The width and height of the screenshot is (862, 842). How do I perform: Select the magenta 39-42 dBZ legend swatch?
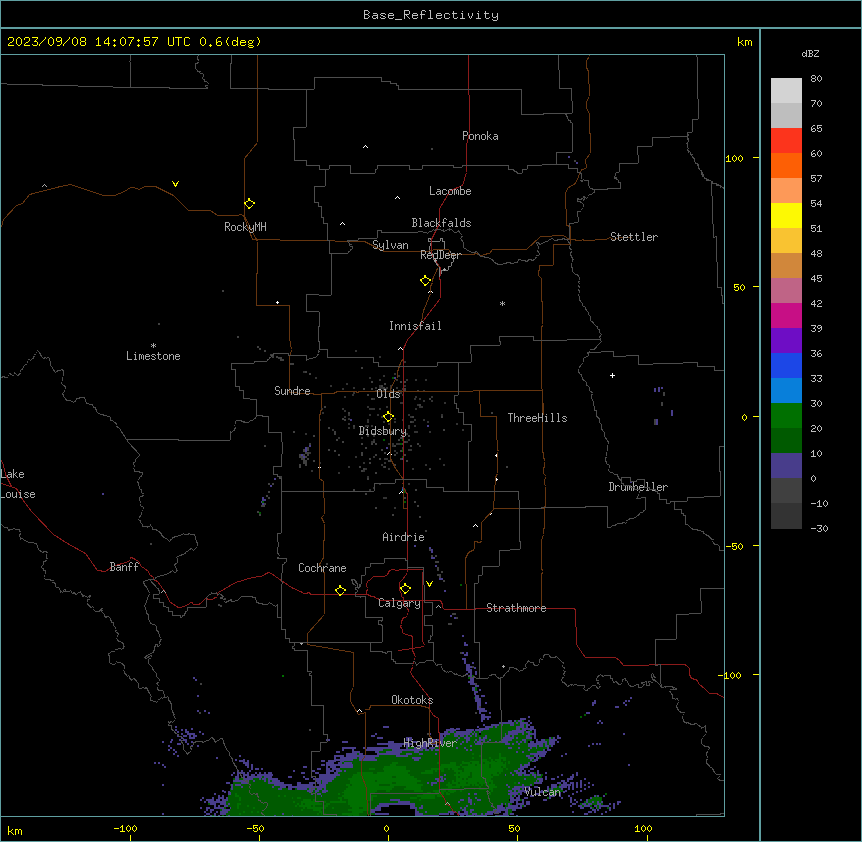(x=786, y=315)
